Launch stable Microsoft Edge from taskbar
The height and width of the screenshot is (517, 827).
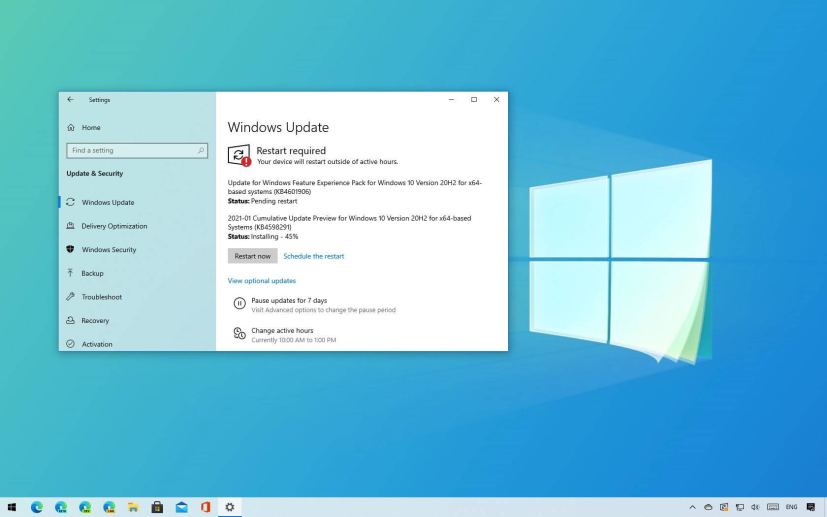click(36, 507)
